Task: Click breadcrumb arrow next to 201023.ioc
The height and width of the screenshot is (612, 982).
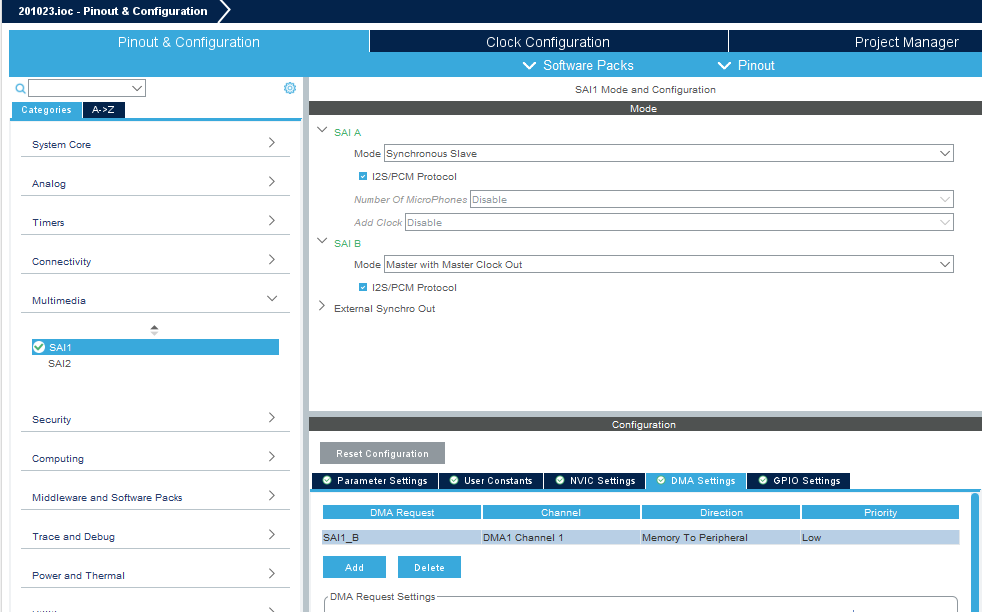Action: (x=224, y=11)
